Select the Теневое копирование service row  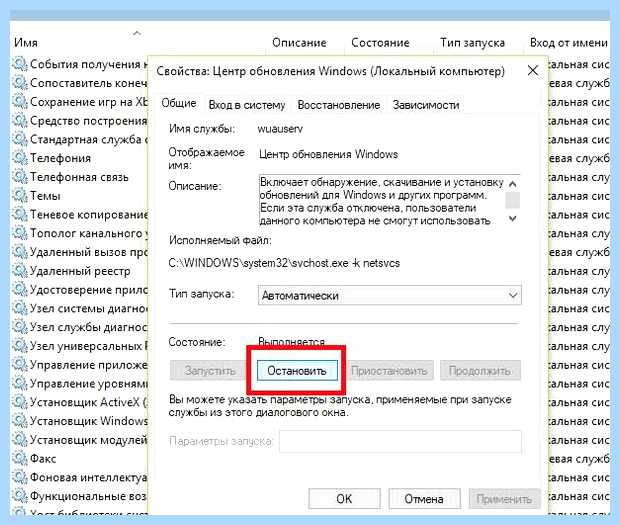(x=80, y=214)
